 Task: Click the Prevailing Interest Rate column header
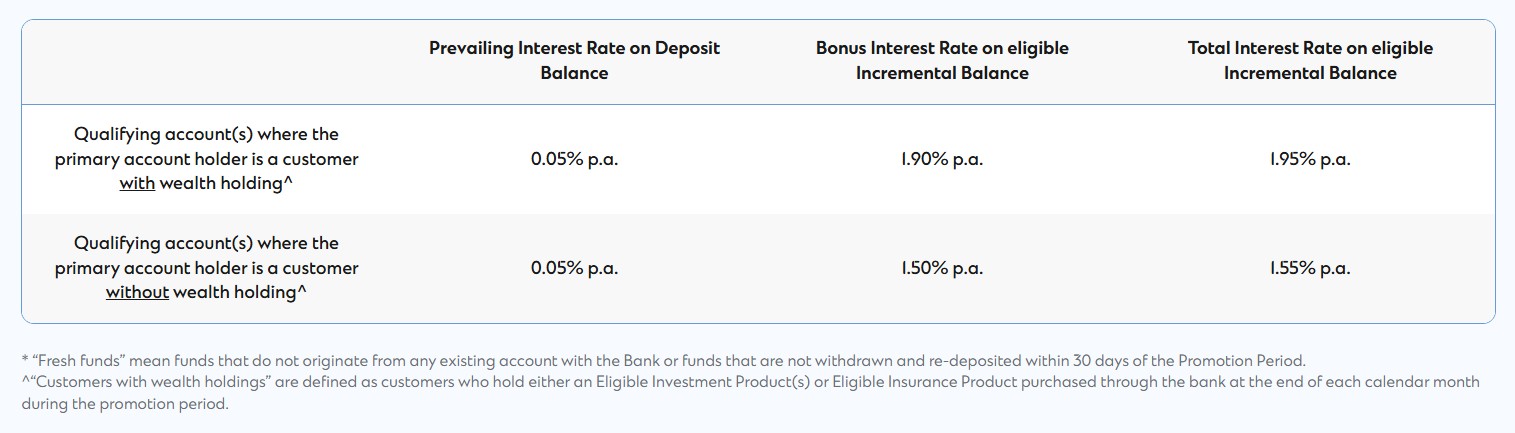[x=574, y=60]
